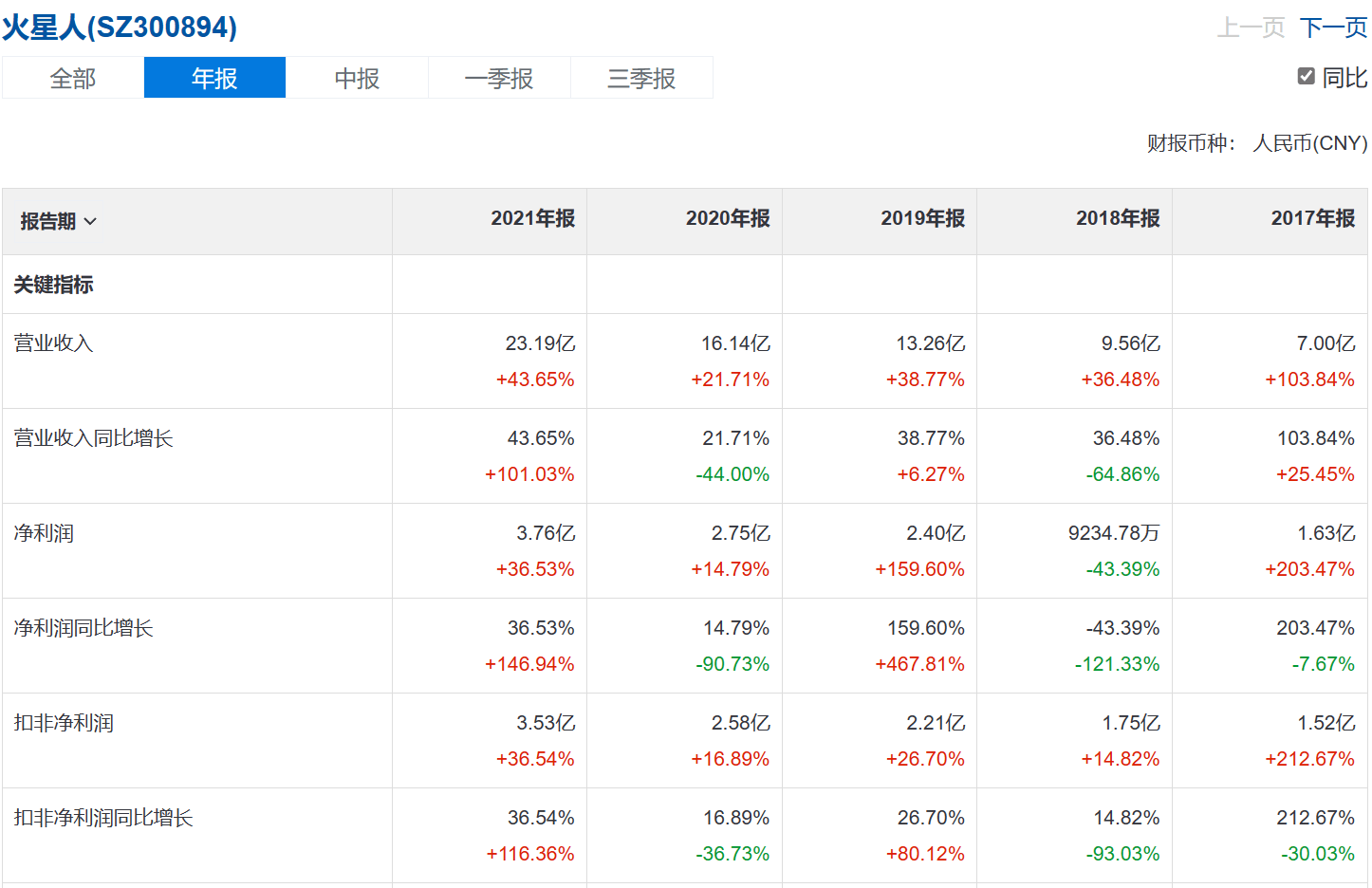Click the 人民币(CNY) currency label
The image size is (1372, 888).
(x=1309, y=143)
